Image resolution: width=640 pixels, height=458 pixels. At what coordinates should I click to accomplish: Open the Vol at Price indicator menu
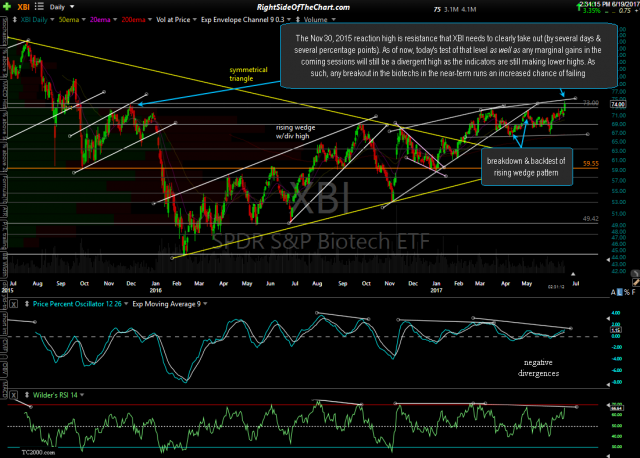pos(174,18)
